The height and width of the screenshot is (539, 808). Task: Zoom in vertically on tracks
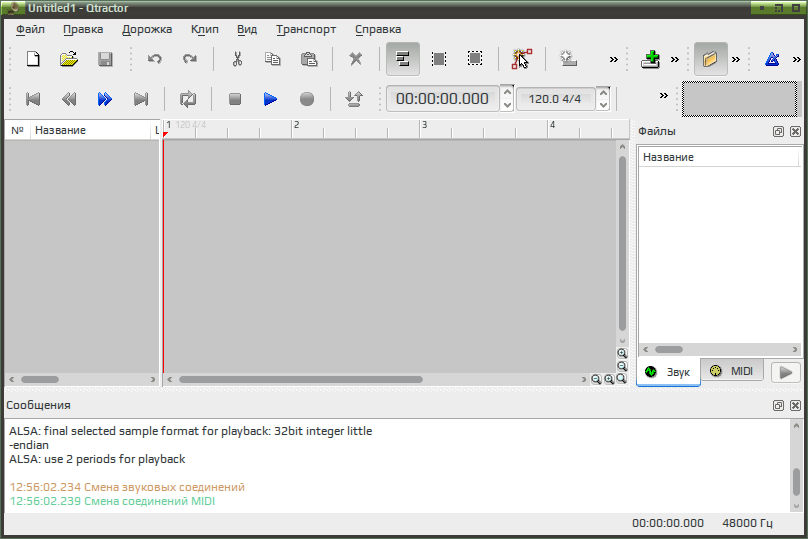[x=622, y=353]
